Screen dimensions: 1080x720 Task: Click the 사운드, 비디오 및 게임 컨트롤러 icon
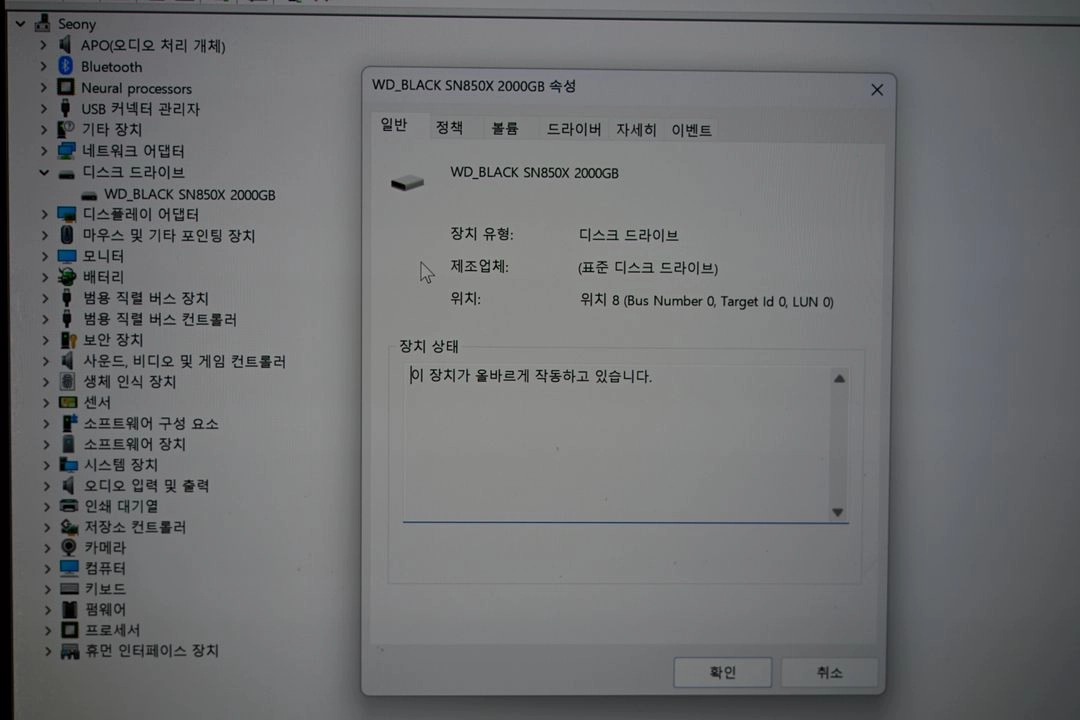click(68, 360)
